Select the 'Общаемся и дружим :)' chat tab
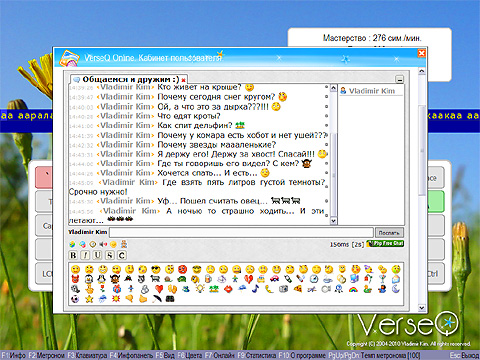The image size is (480, 360). pos(130,79)
